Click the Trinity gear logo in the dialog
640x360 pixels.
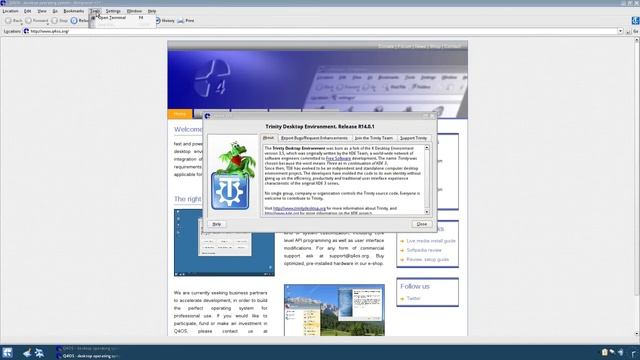click(x=230, y=191)
